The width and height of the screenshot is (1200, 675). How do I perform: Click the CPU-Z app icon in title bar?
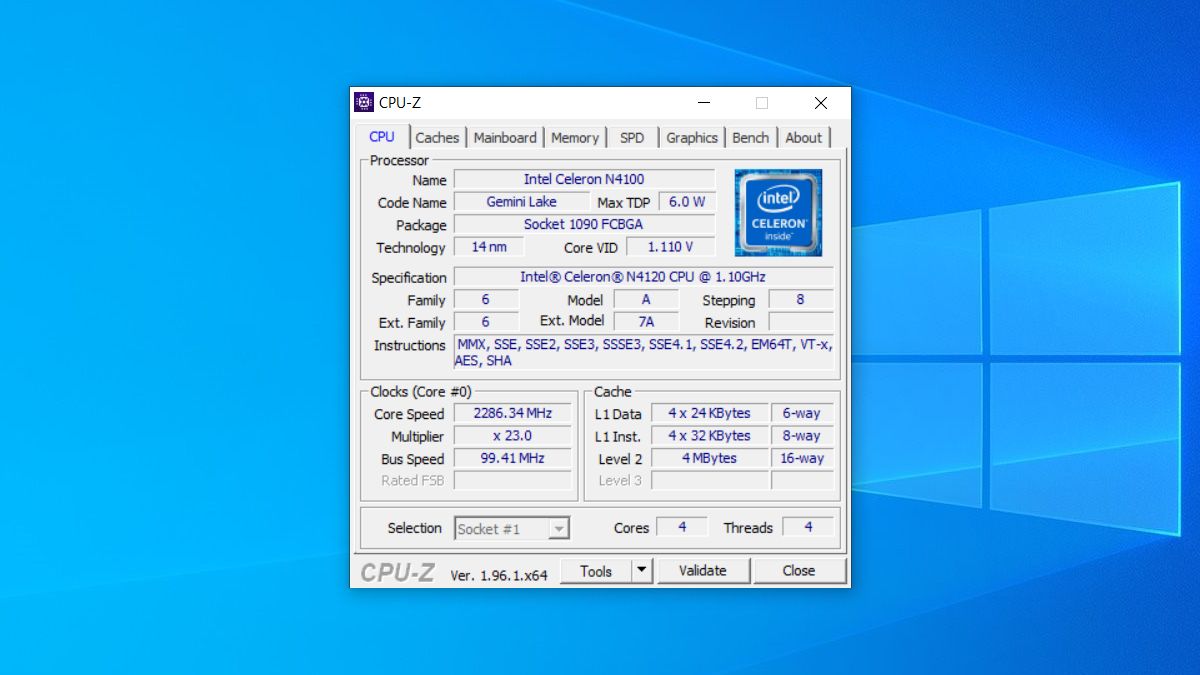tap(364, 102)
